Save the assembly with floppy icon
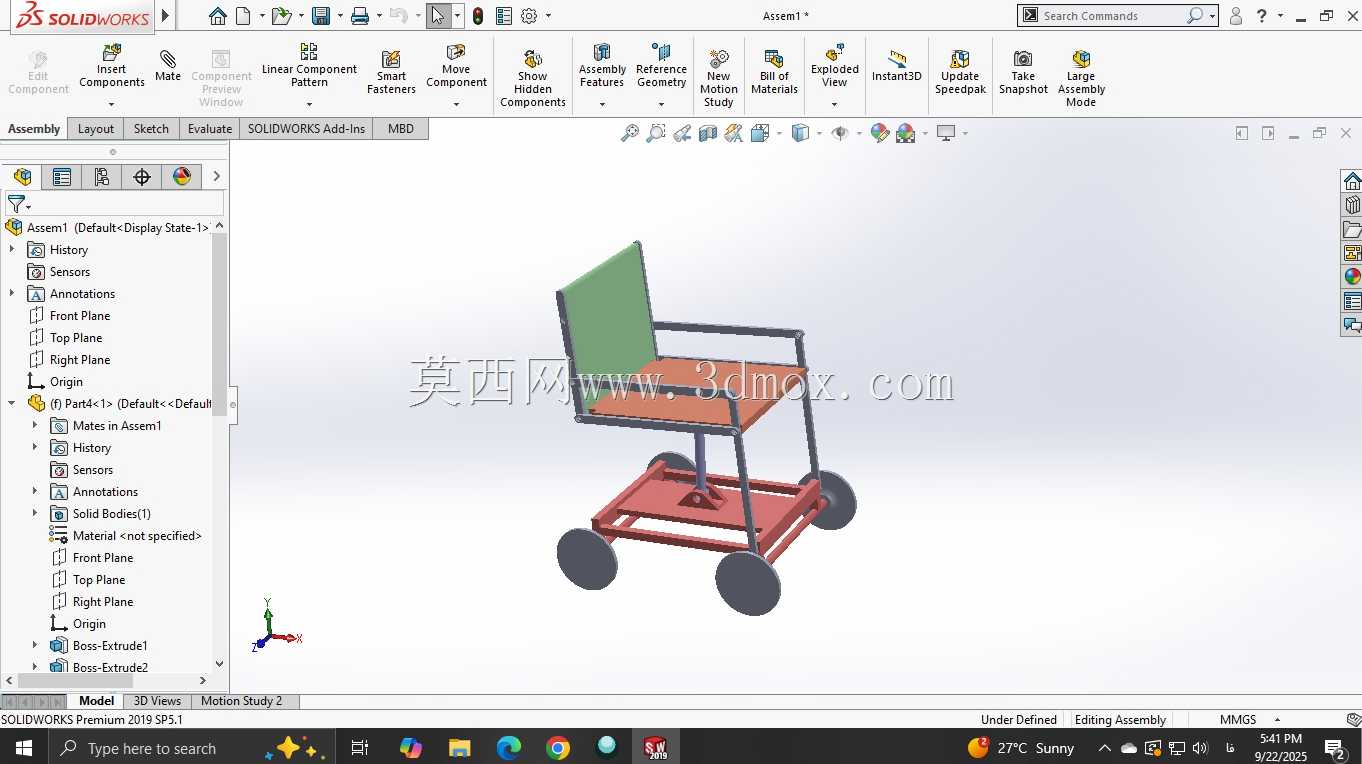The image size is (1362, 764). (321, 16)
